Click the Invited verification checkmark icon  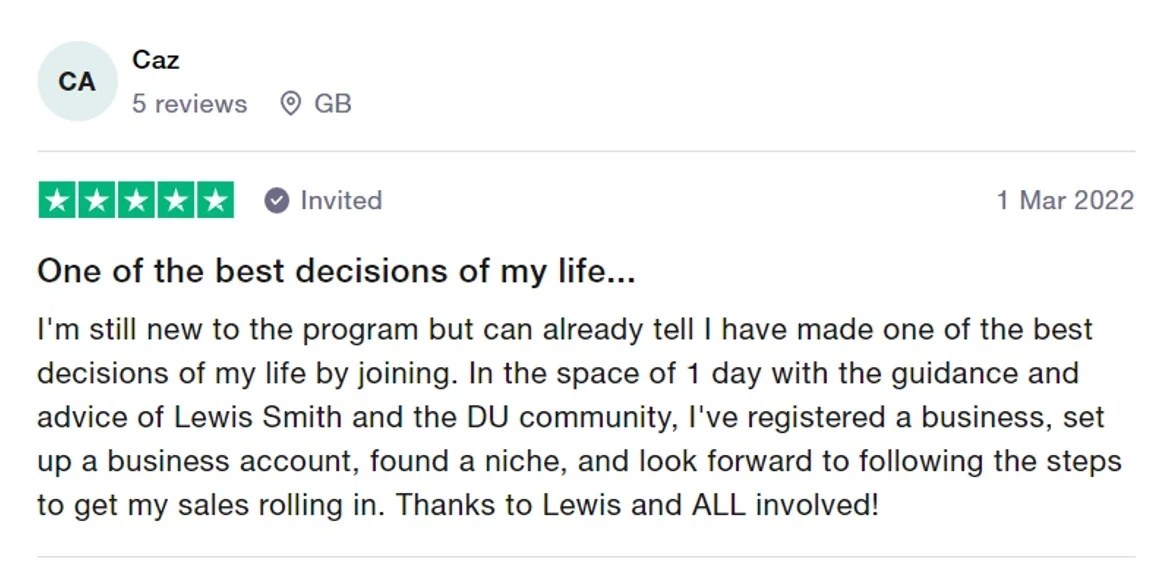point(276,201)
